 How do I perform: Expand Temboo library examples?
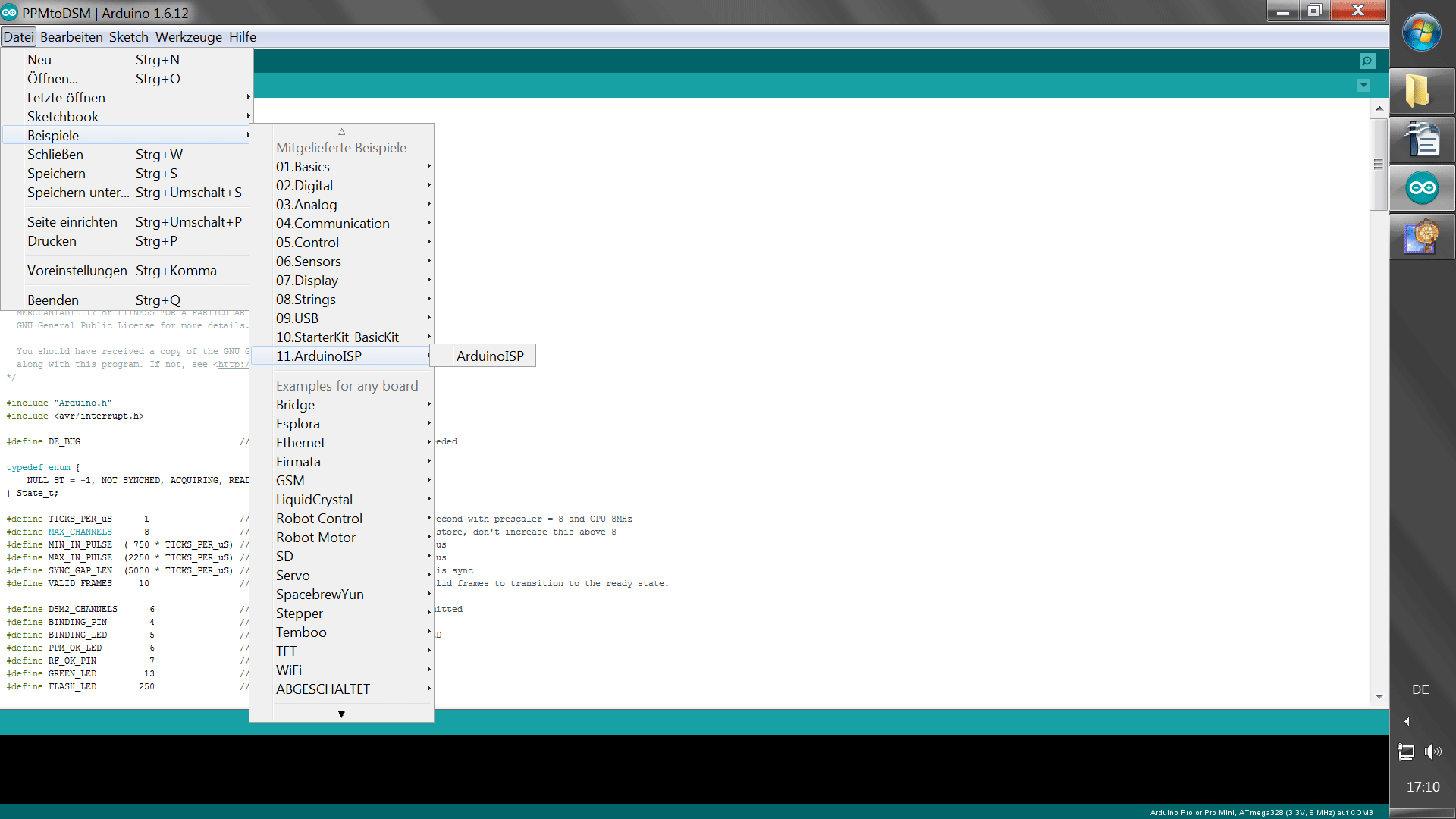pos(341,632)
